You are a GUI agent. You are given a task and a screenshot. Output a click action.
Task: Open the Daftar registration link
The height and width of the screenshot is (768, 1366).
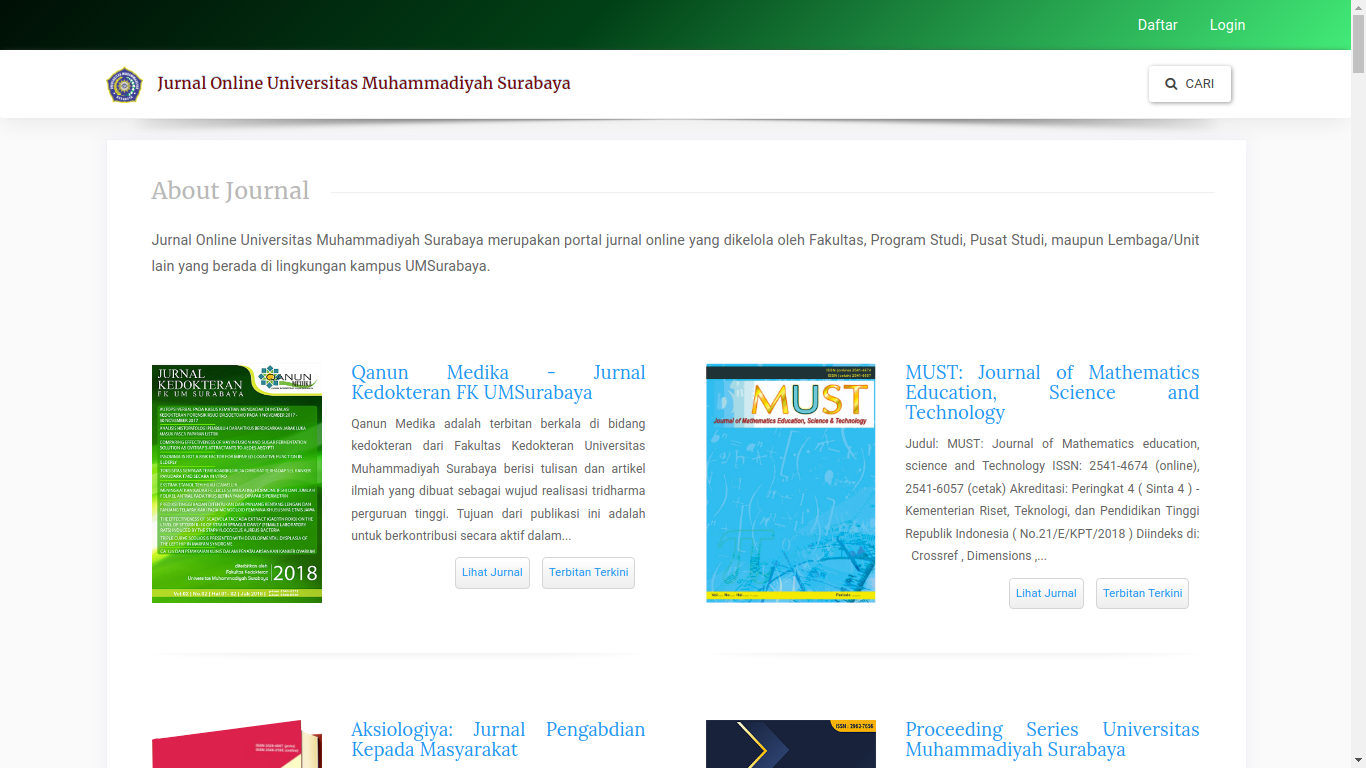pyautogui.click(x=1157, y=25)
